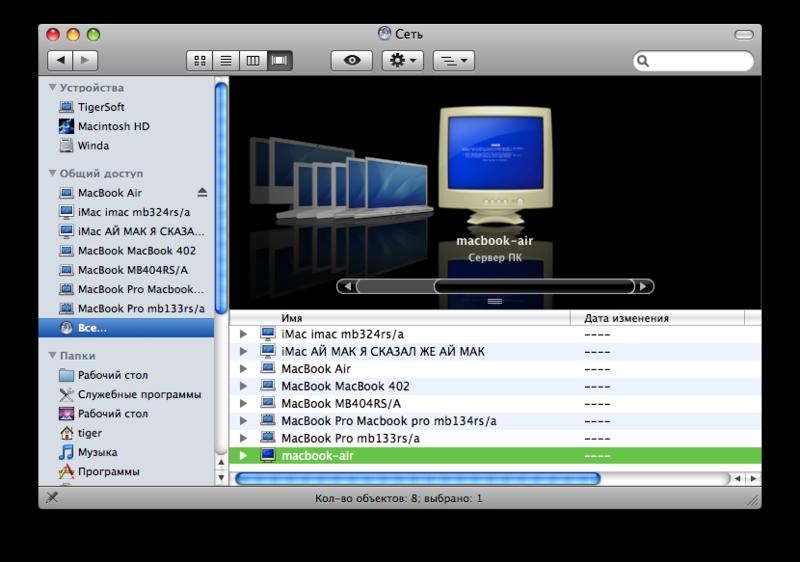The width and height of the screenshot is (800, 562).
Task: Select Все... in the sidebar
Action: [92, 327]
